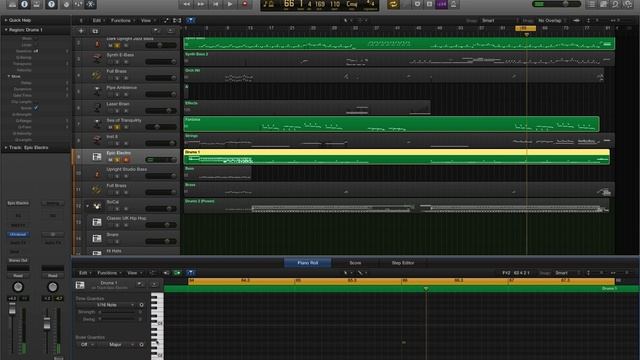Collapse the Region: Drums 1 inspector section
This screenshot has height=360, width=640.
(x=6, y=30)
